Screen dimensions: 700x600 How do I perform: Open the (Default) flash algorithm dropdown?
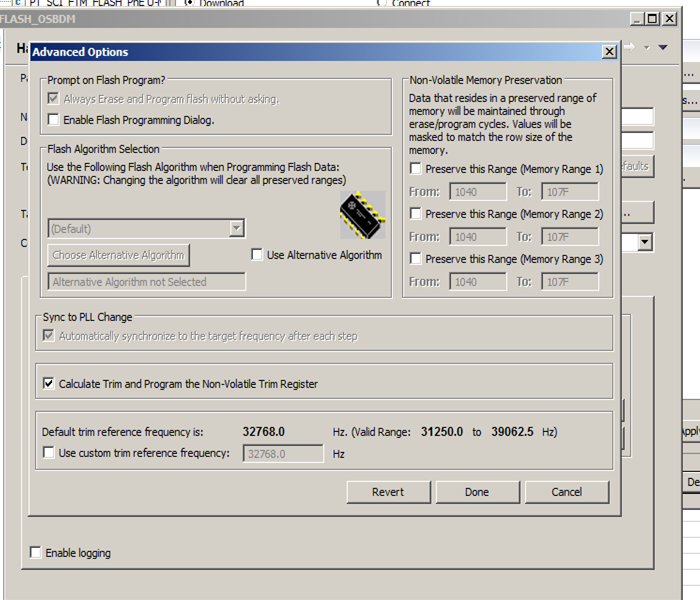(x=237, y=229)
